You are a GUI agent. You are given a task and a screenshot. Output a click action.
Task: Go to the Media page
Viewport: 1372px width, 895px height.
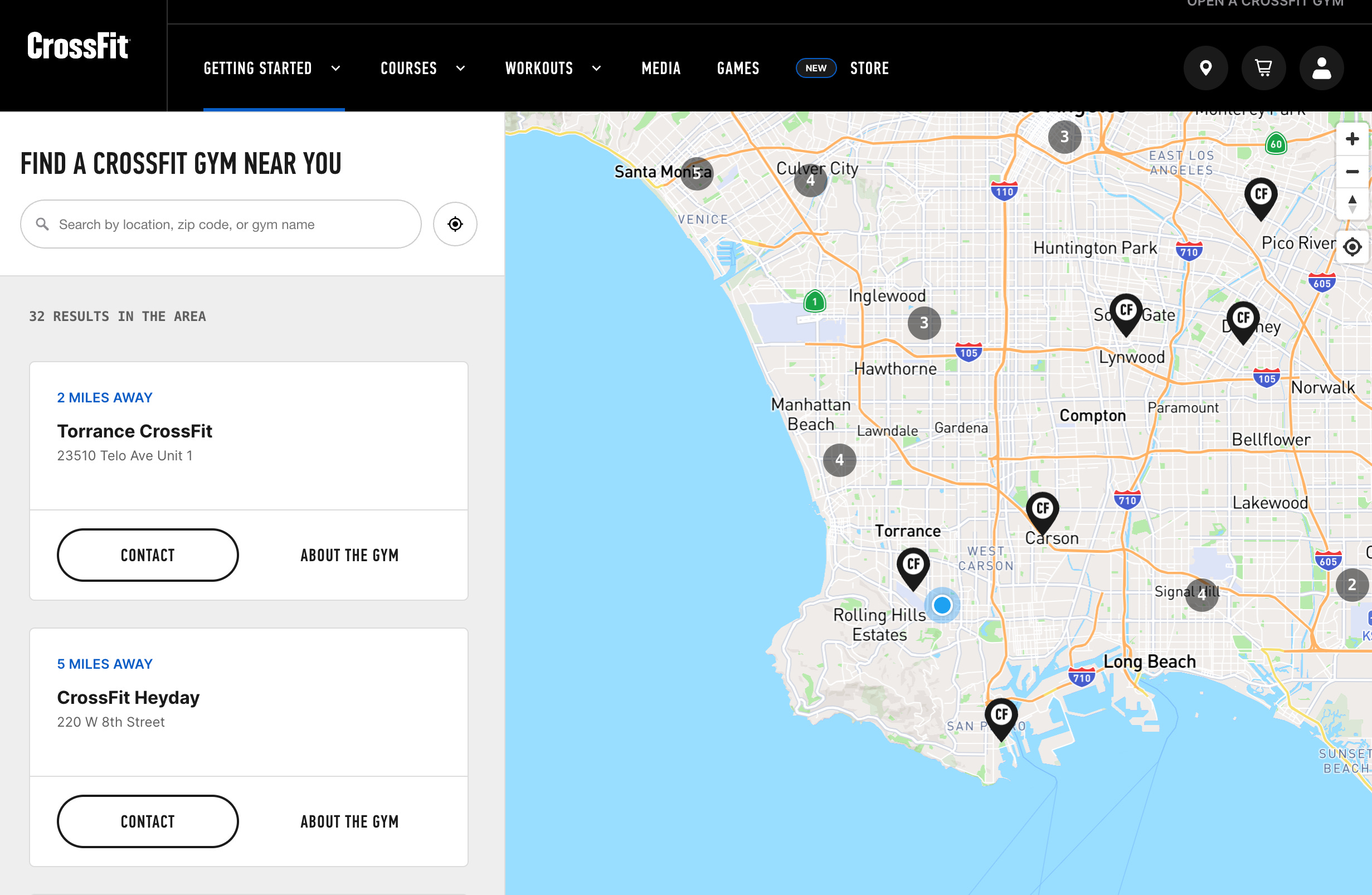click(x=661, y=68)
